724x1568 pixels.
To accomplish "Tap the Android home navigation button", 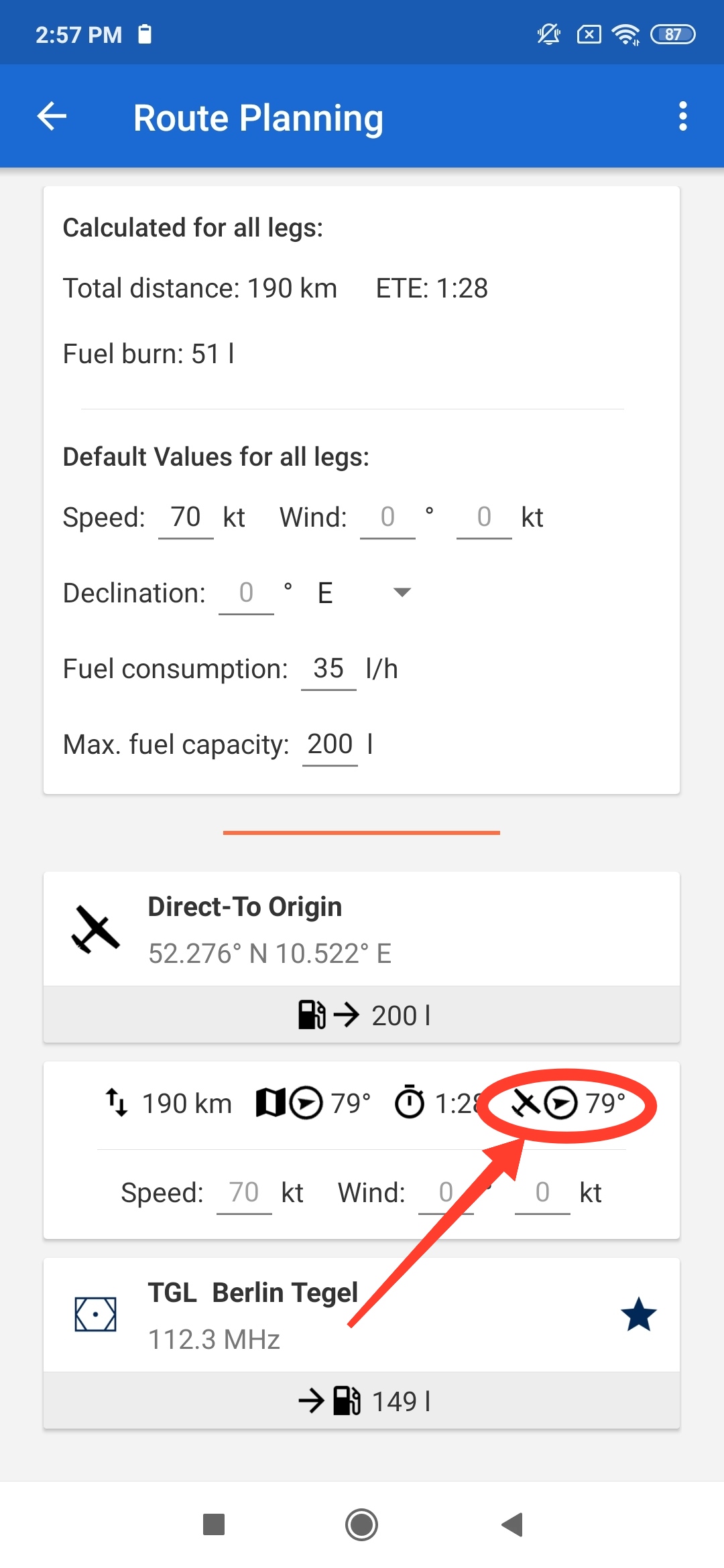I will coord(361,1524).
